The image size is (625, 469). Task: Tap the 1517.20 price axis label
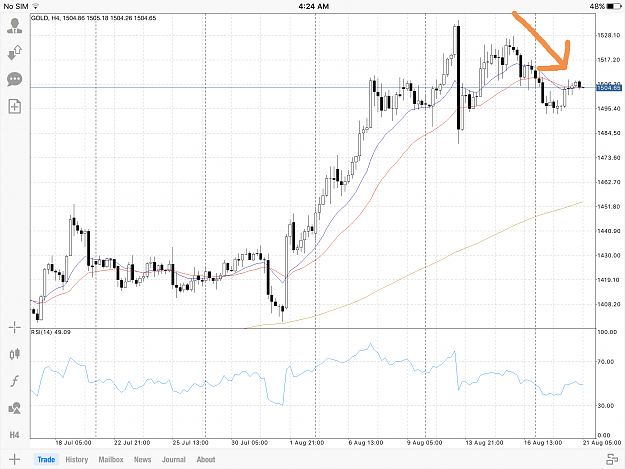coord(608,60)
